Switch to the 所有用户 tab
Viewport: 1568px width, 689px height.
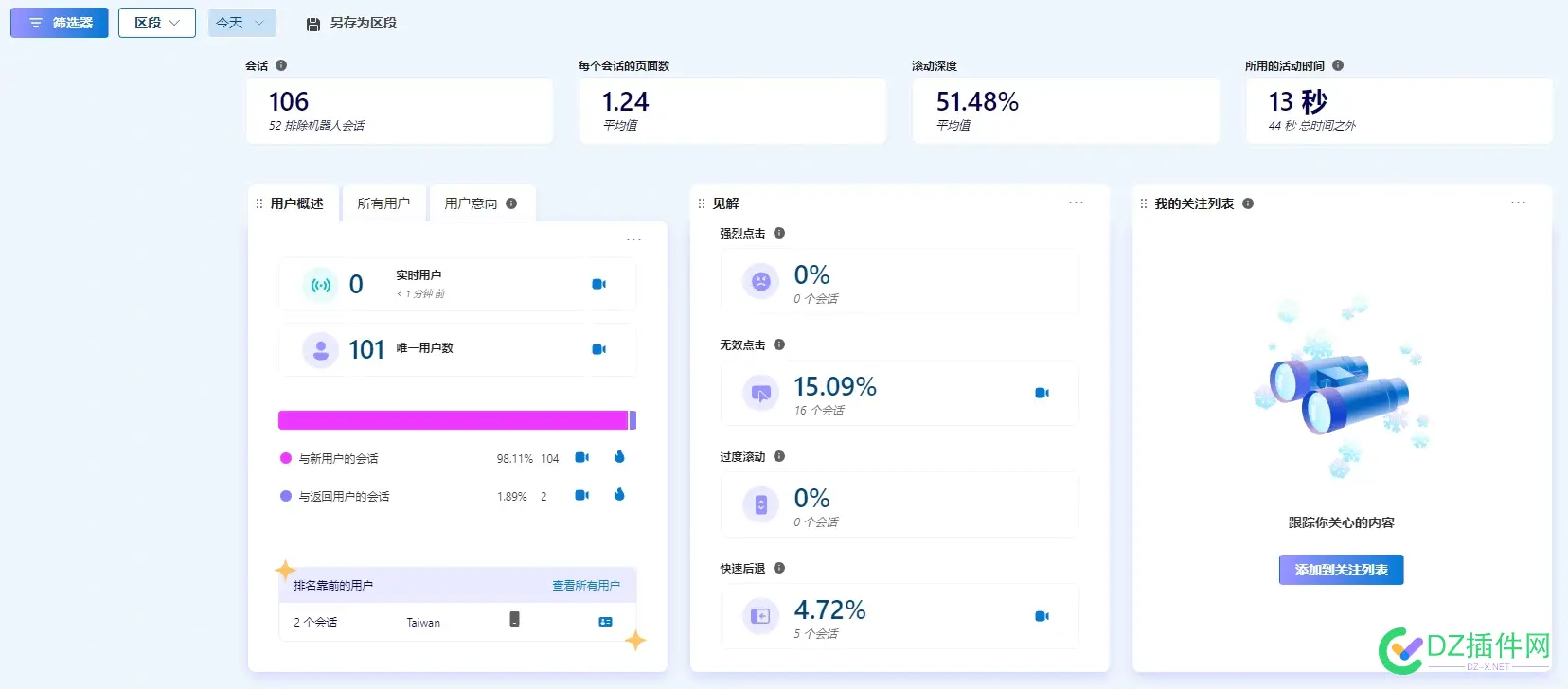(x=383, y=203)
